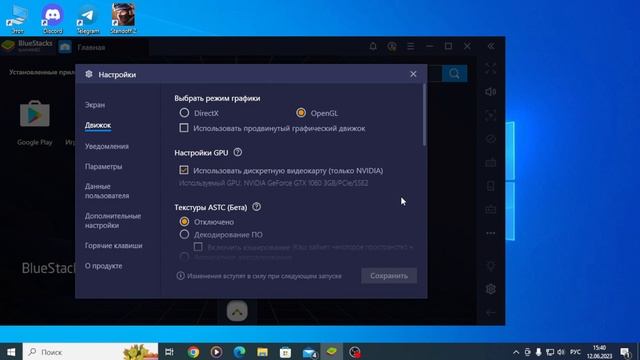Click the 'Сохранить' button
The width and height of the screenshot is (640, 360).
tap(389, 276)
